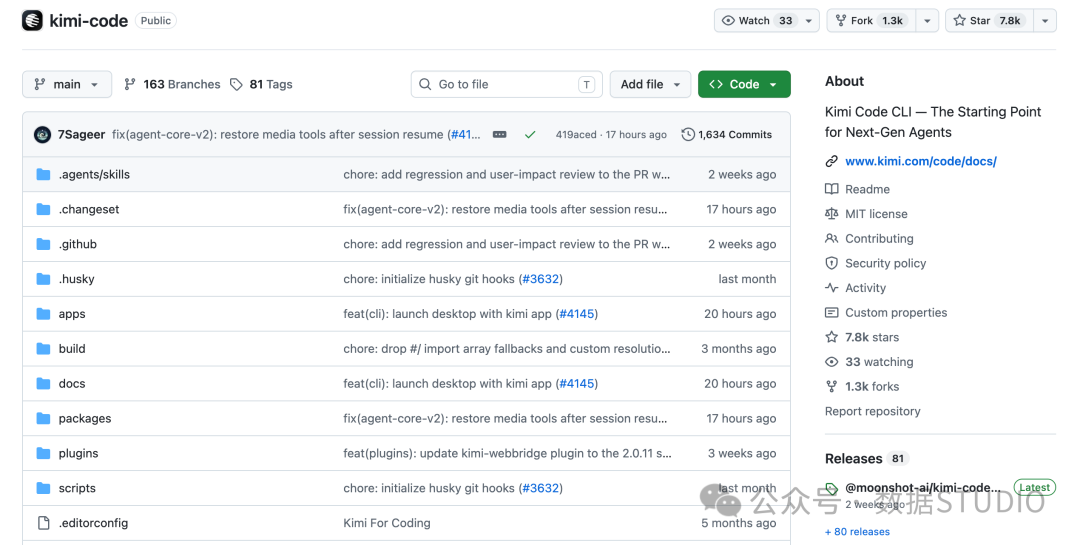Click the 7Sageer author avatar

point(42,134)
